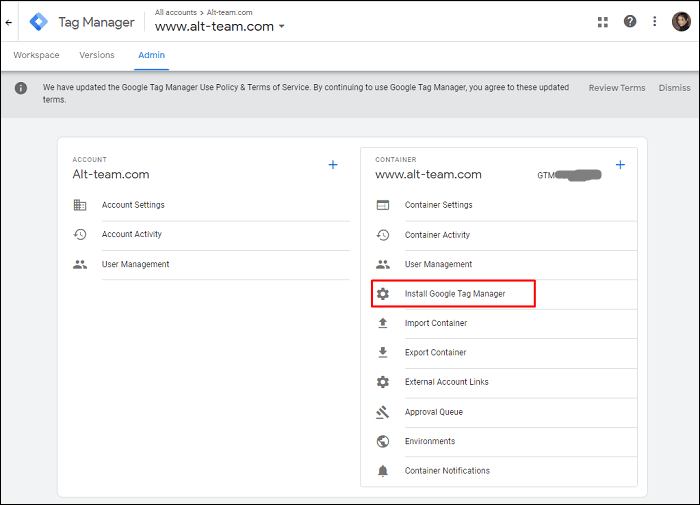Dismiss the policy update banner
700x505 pixels.
[x=675, y=88]
